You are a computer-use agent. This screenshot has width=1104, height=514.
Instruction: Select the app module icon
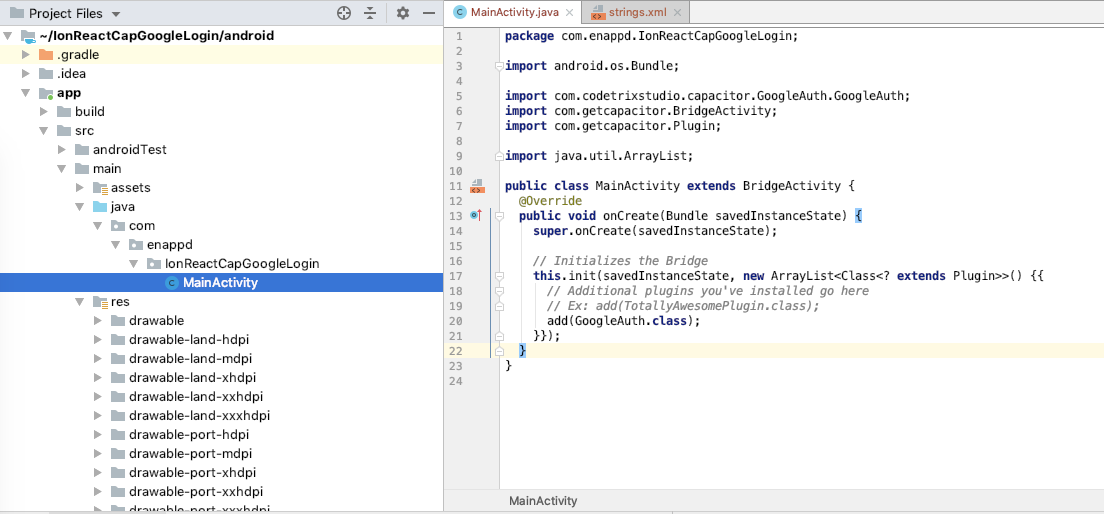[46, 93]
